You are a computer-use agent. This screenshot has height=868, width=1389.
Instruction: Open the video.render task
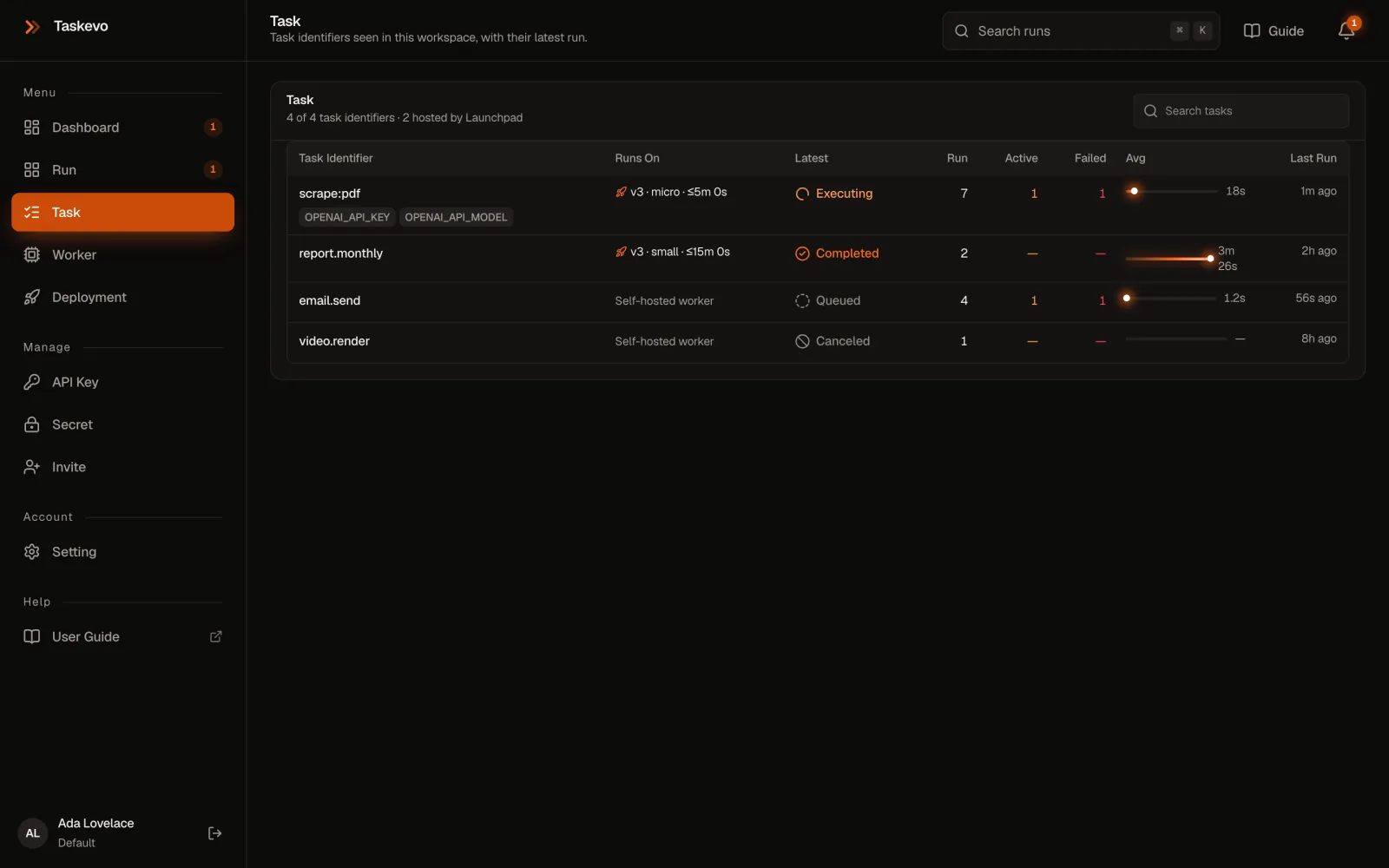[x=334, y=341]
